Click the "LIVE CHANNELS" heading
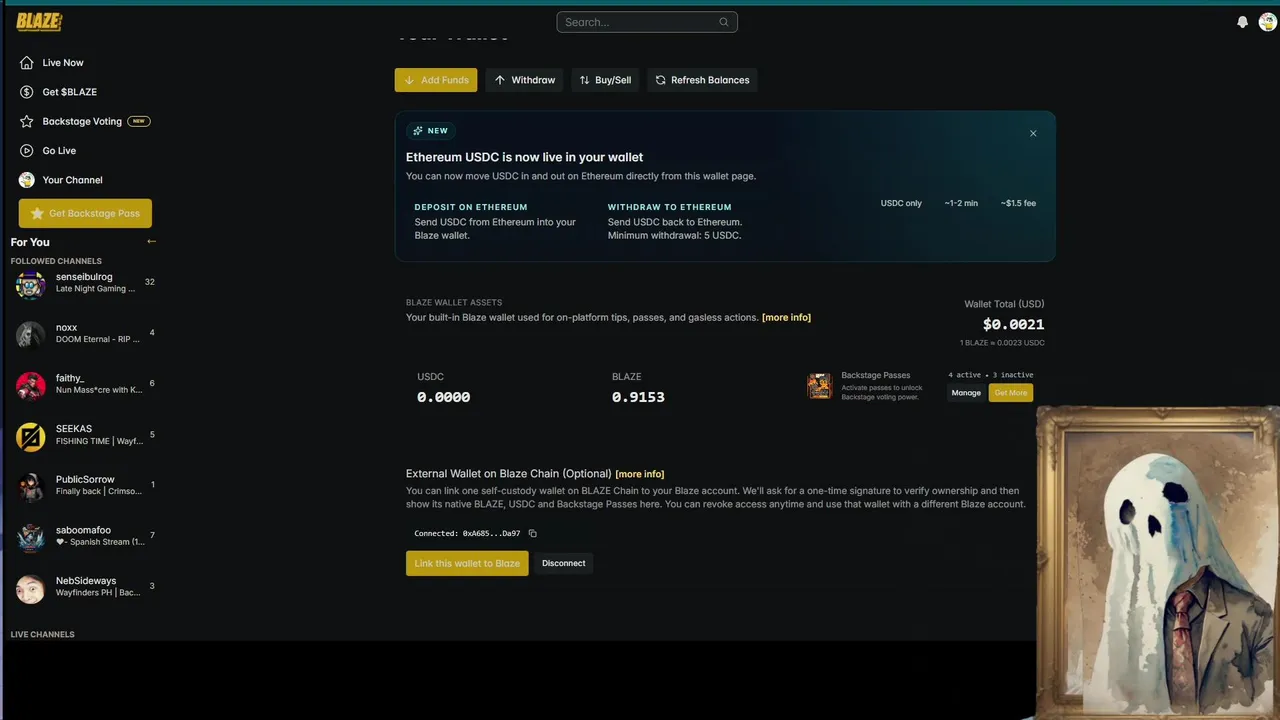This screenshot has height=720, width=1280. (42, 634)
